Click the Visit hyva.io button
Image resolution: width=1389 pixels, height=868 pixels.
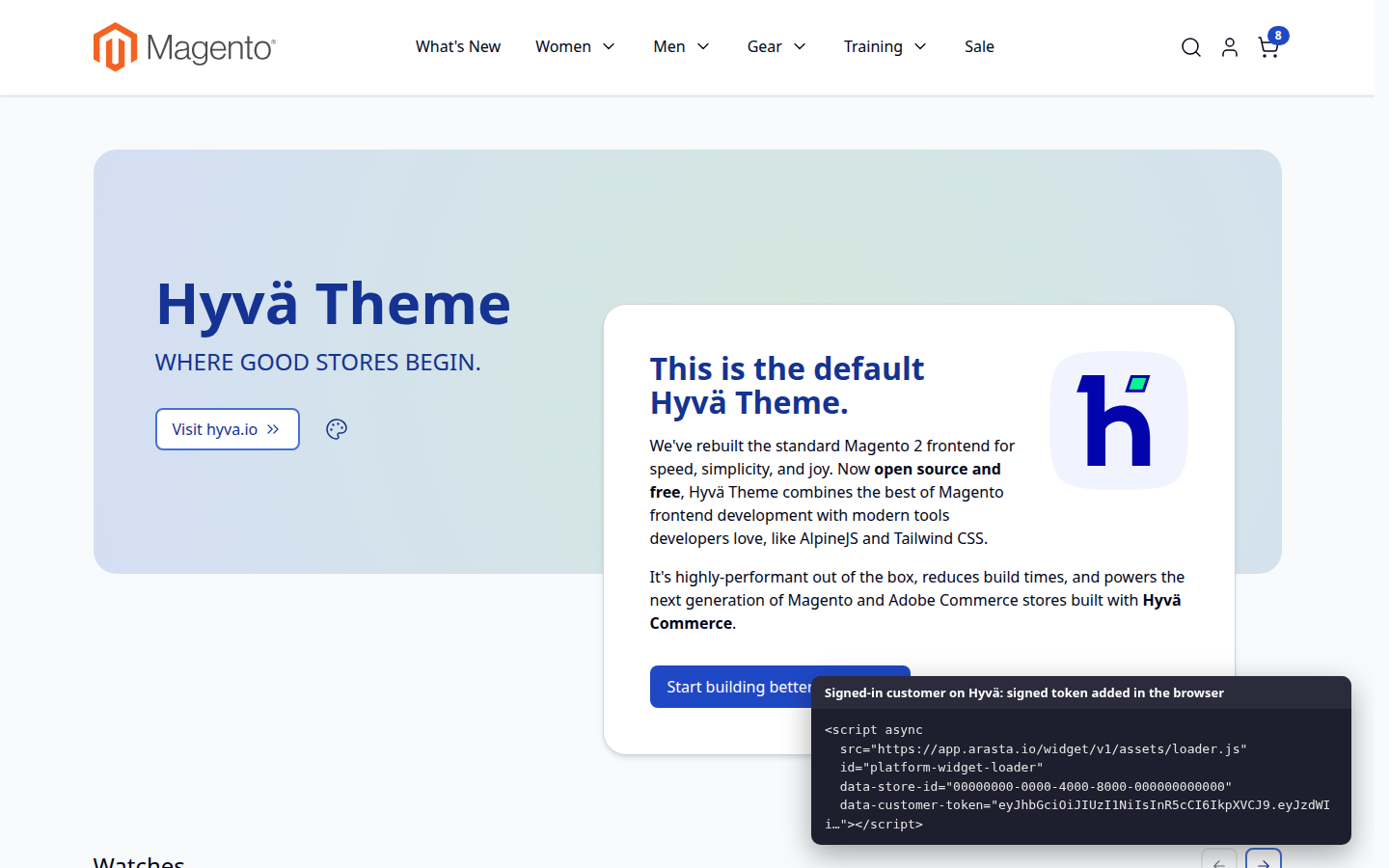(x=228, y=429)
